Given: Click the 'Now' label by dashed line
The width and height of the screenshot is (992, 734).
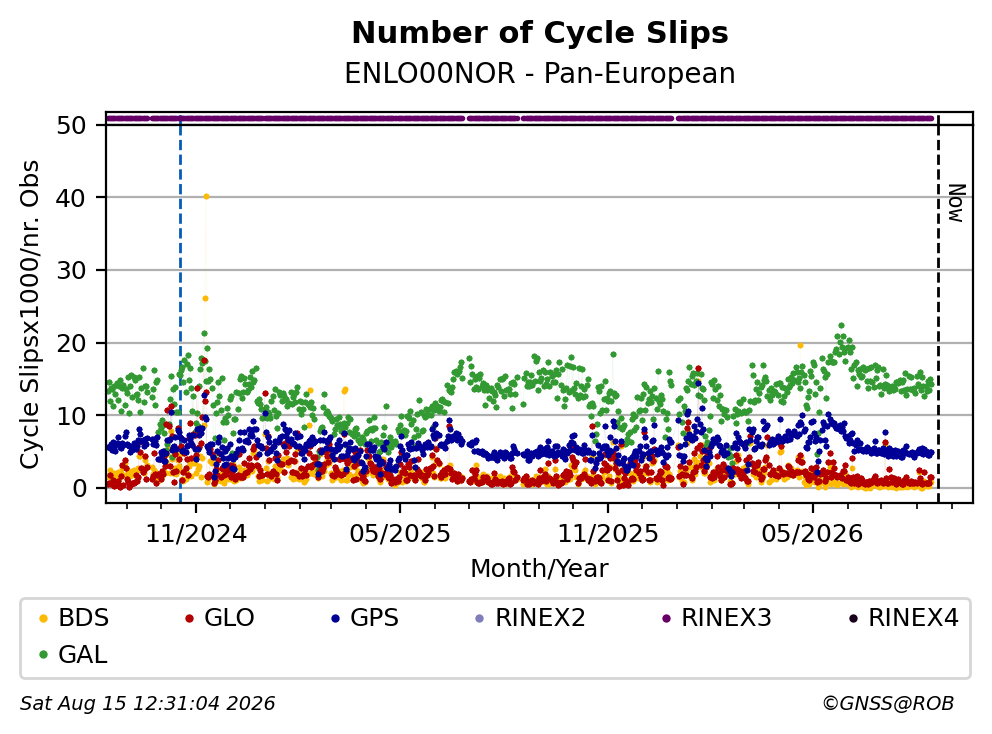Looking at the screenshot, I should pos(957,203).
